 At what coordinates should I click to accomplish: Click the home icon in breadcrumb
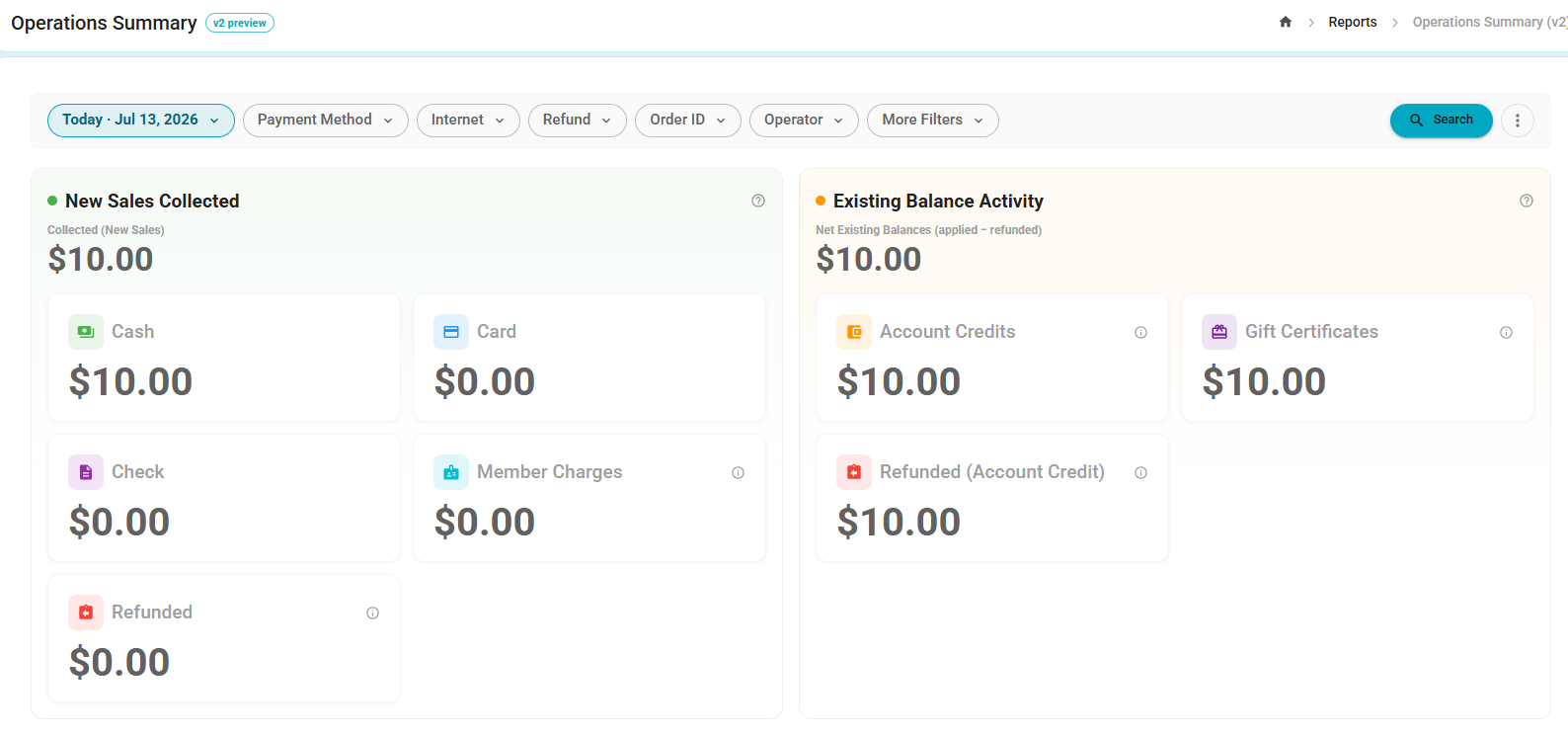point(1286,22)
